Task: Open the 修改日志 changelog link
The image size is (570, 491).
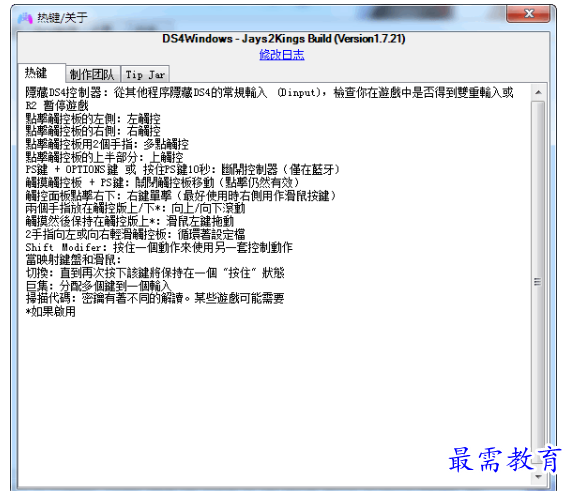Action: coord(282,55)
